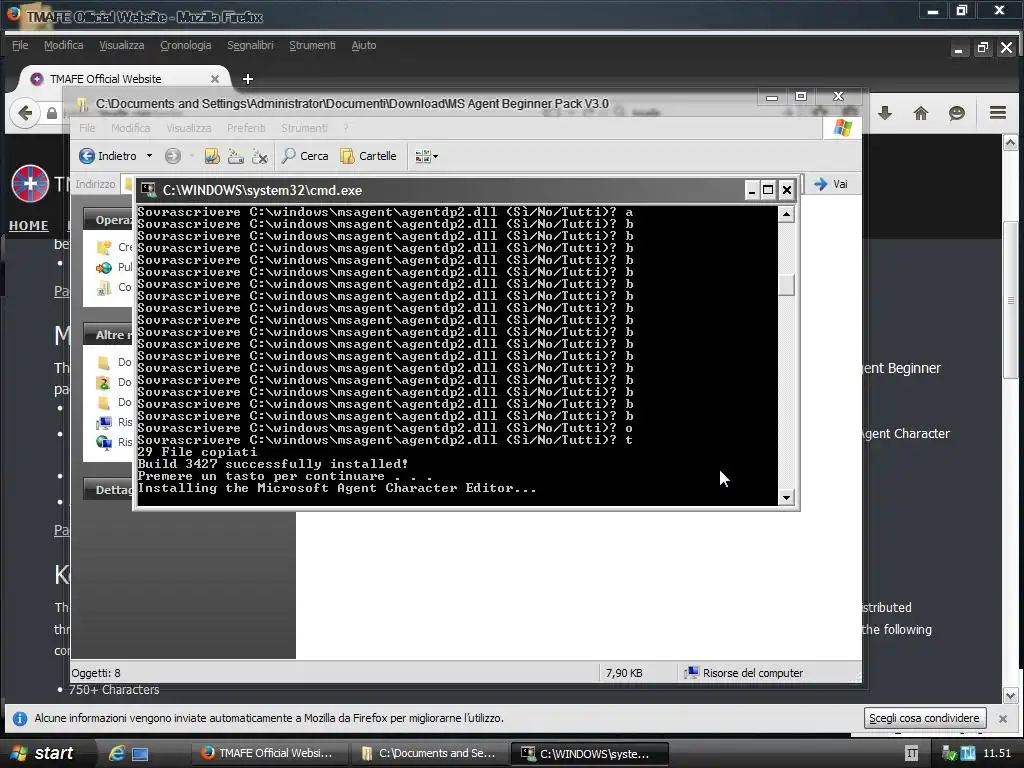The width and height of the screenshot is (1024, 768).
Task: Click Risorse del computer status bar entry
Action: 743,673
